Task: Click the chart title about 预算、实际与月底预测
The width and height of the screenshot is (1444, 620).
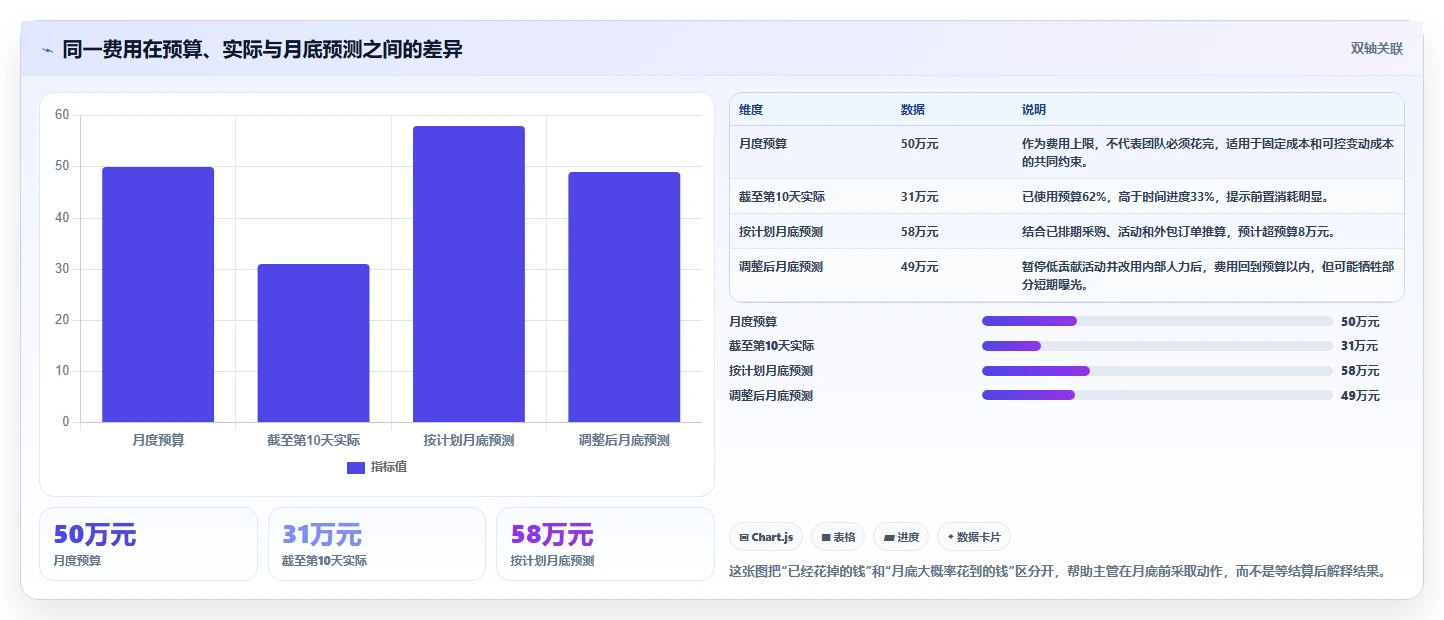Action: [262, 49]
